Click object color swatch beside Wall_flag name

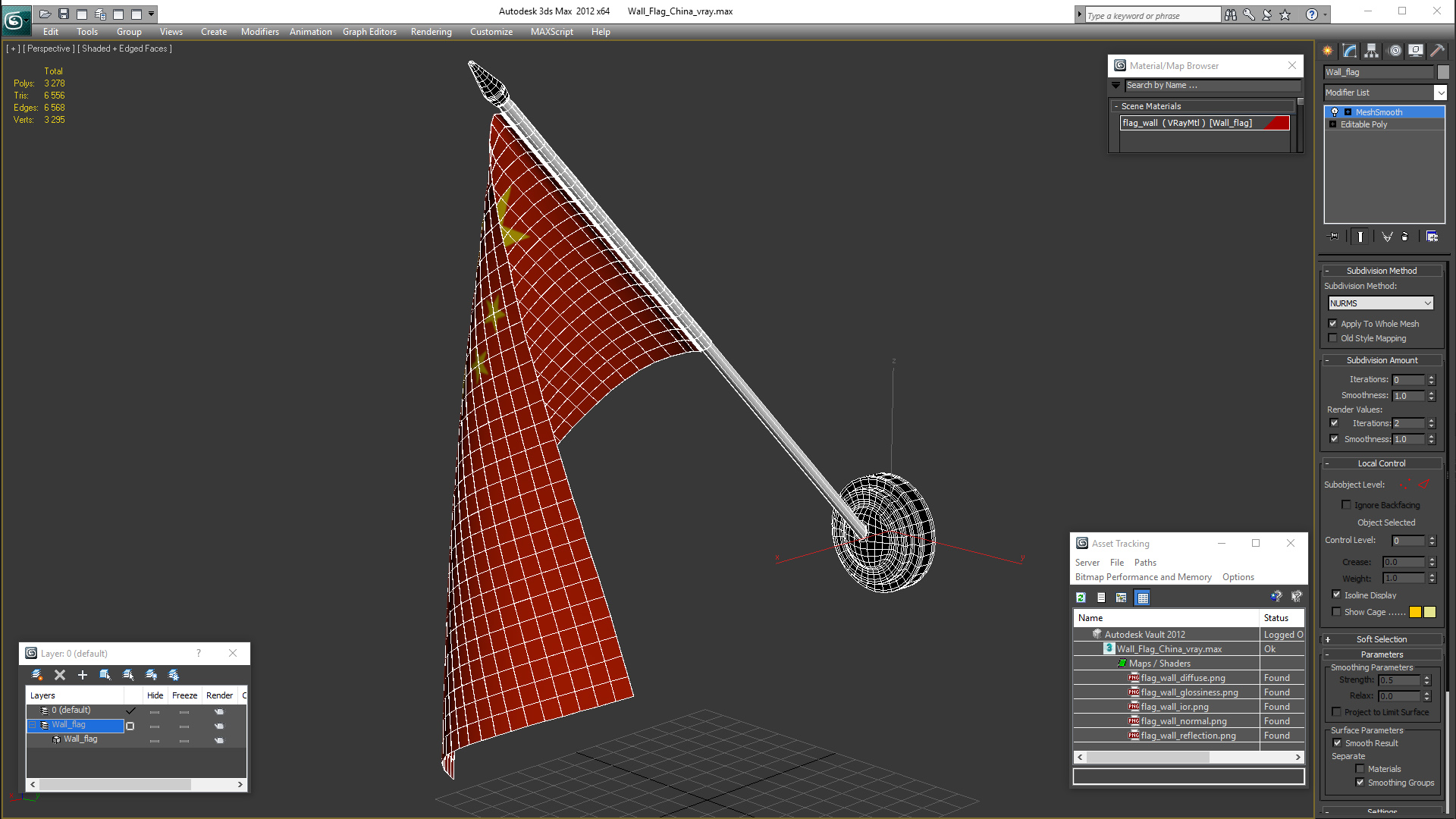point(1443,72)
